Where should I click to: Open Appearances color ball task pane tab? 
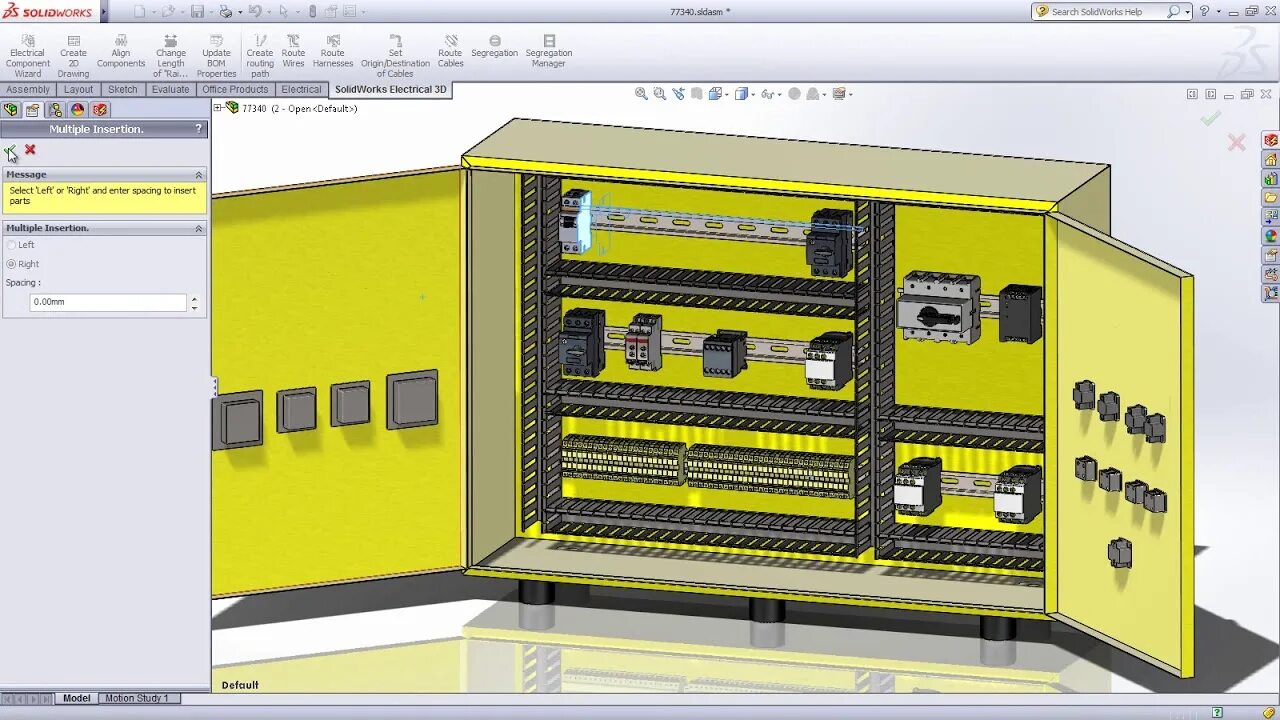pos(1271,236)
